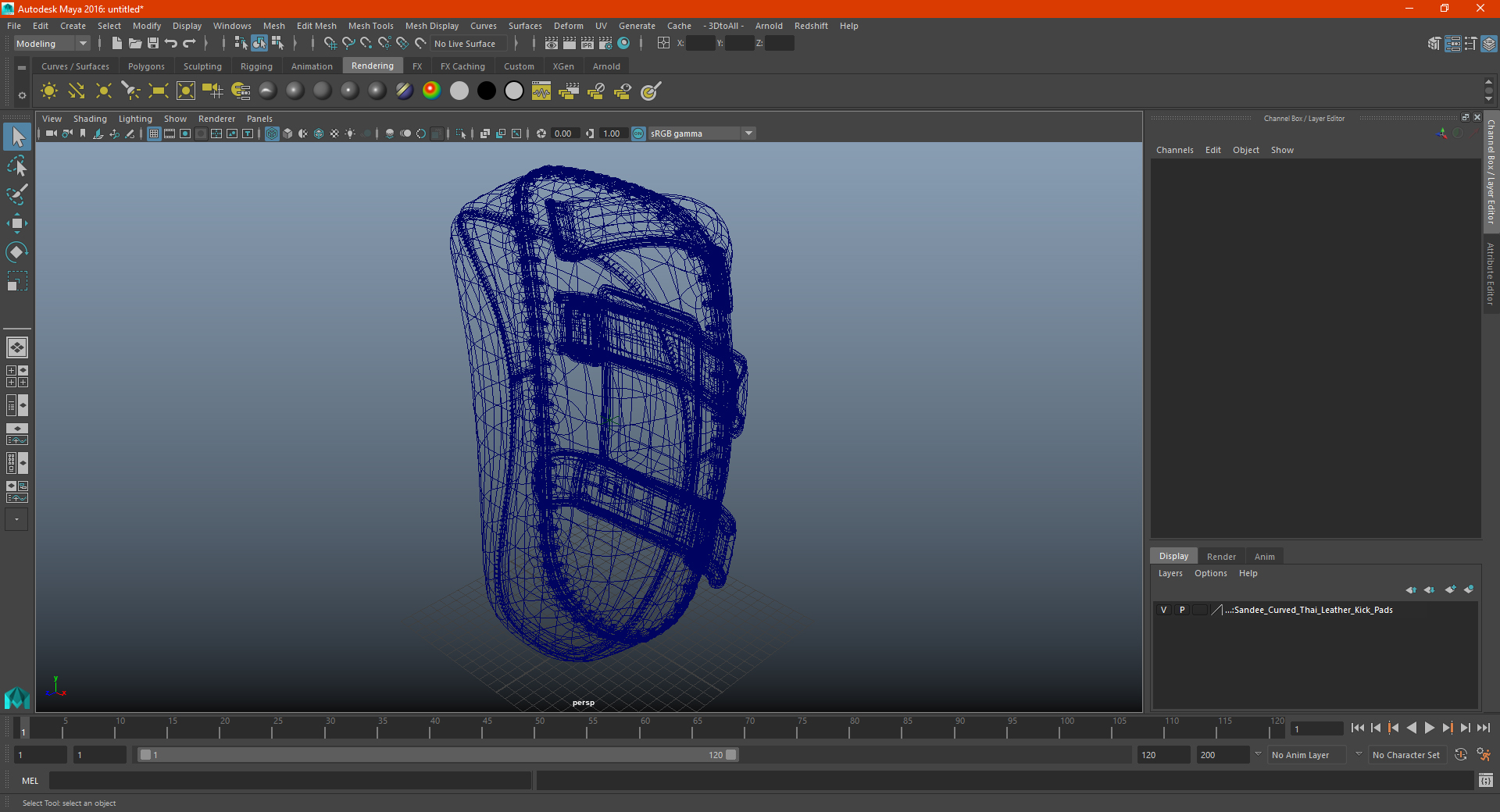Switch to the Polygons shelf tab
The width and height of the screenshot is (1500, 812).
(x=146, y=66)
